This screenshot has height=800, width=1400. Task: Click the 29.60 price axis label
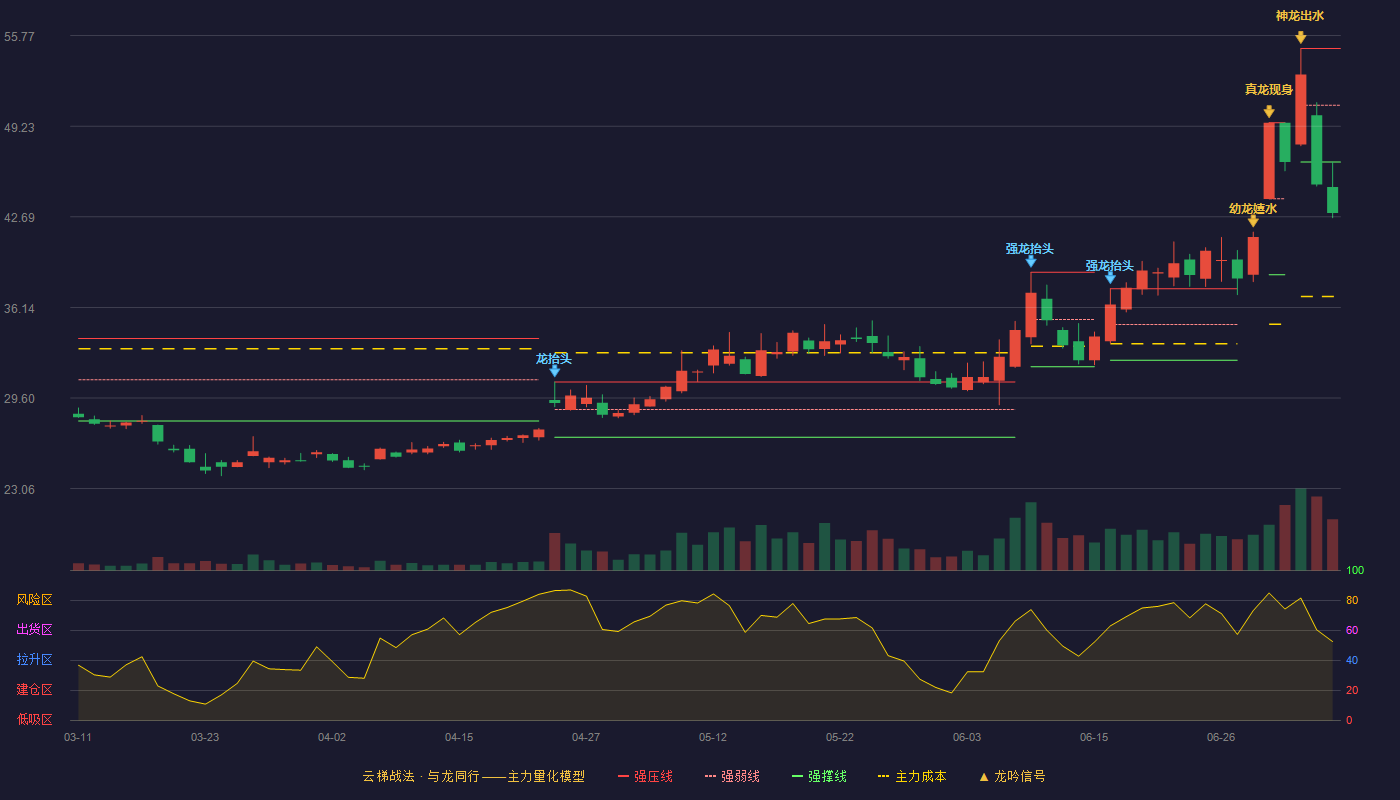(19, 398)
